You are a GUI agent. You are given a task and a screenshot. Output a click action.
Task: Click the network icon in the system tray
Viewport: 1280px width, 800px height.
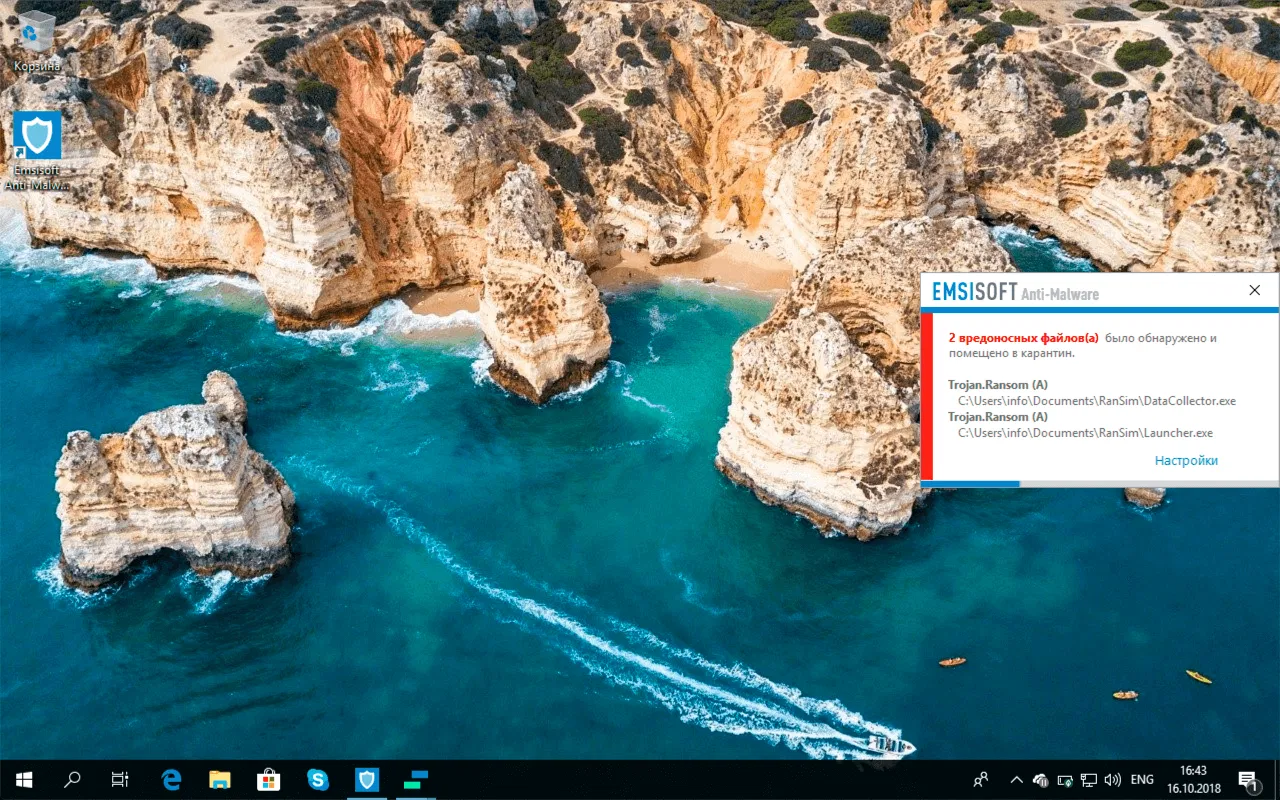coord(1090,780)
